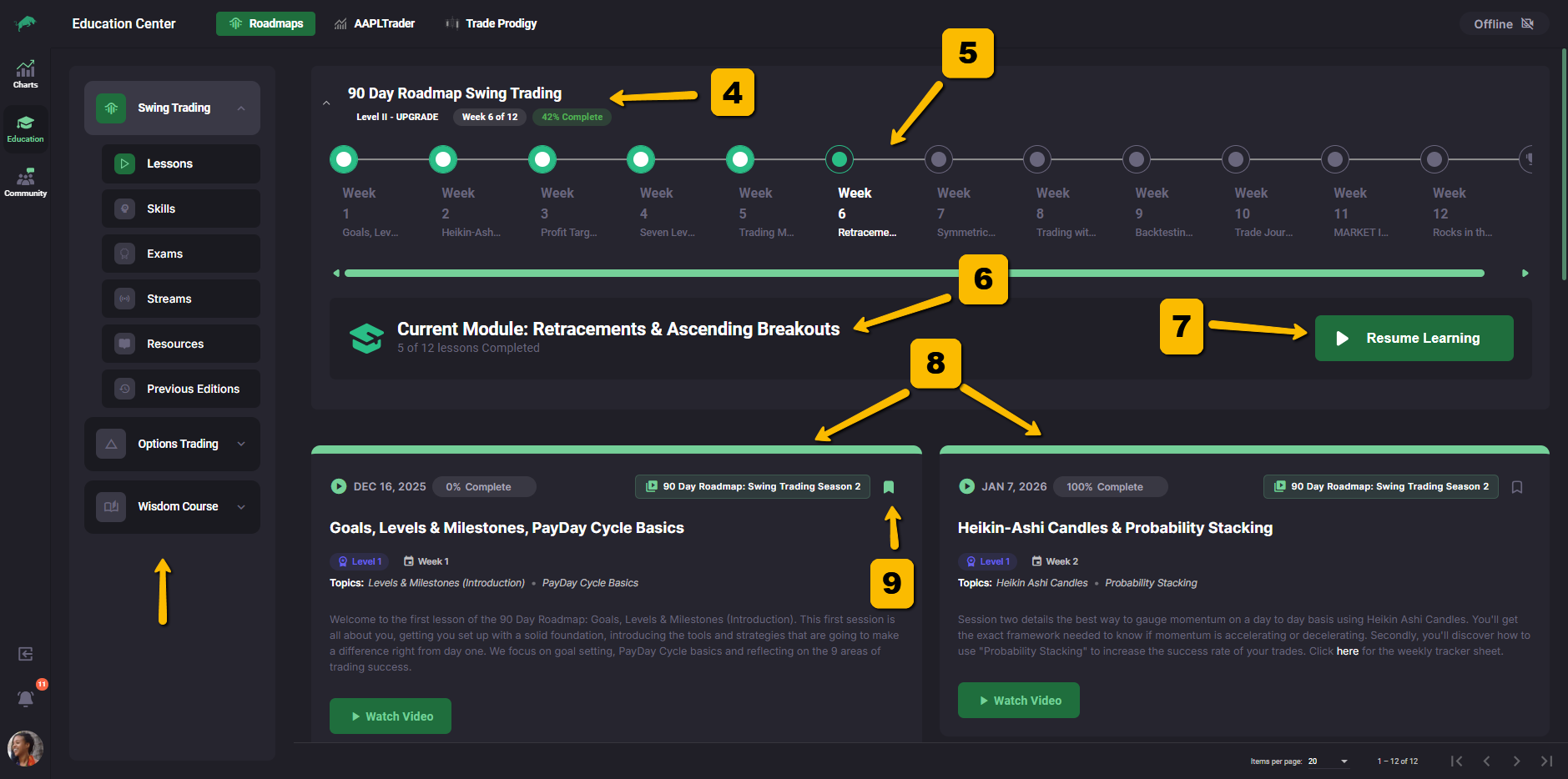1568x779 pixels.
Task: Select the Week 3 timeline marker
Action: [542, 158]
